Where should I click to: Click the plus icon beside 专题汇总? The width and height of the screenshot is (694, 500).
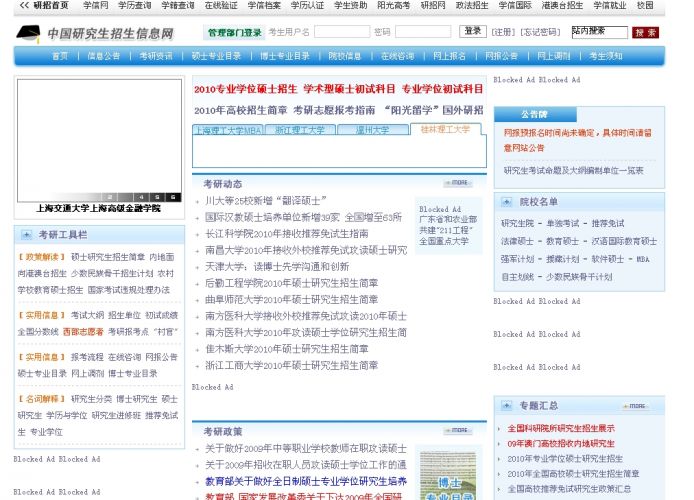(506, 405)
